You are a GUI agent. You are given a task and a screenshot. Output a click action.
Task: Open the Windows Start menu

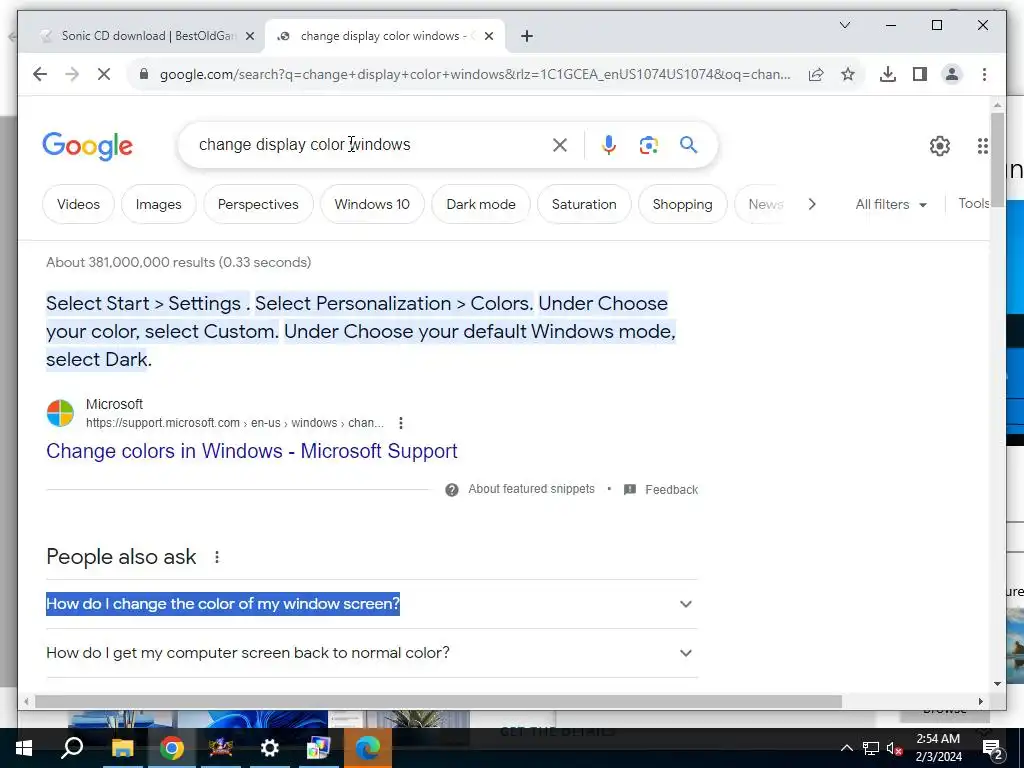[x=24, y=748]
